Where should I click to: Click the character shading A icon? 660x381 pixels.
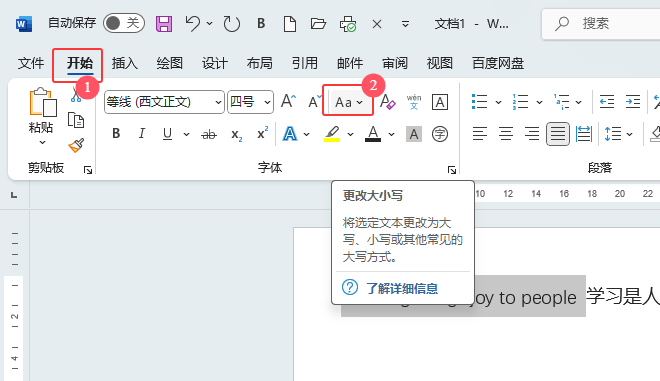pos(414,134)
